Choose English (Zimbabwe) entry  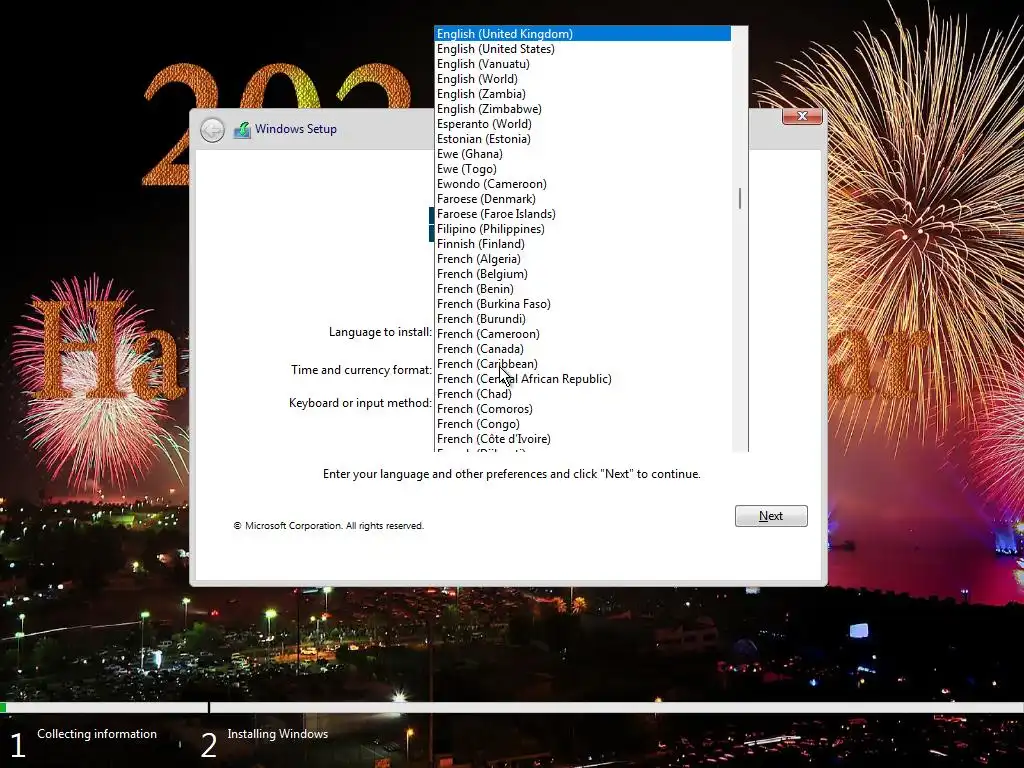[x=583, y=108]
